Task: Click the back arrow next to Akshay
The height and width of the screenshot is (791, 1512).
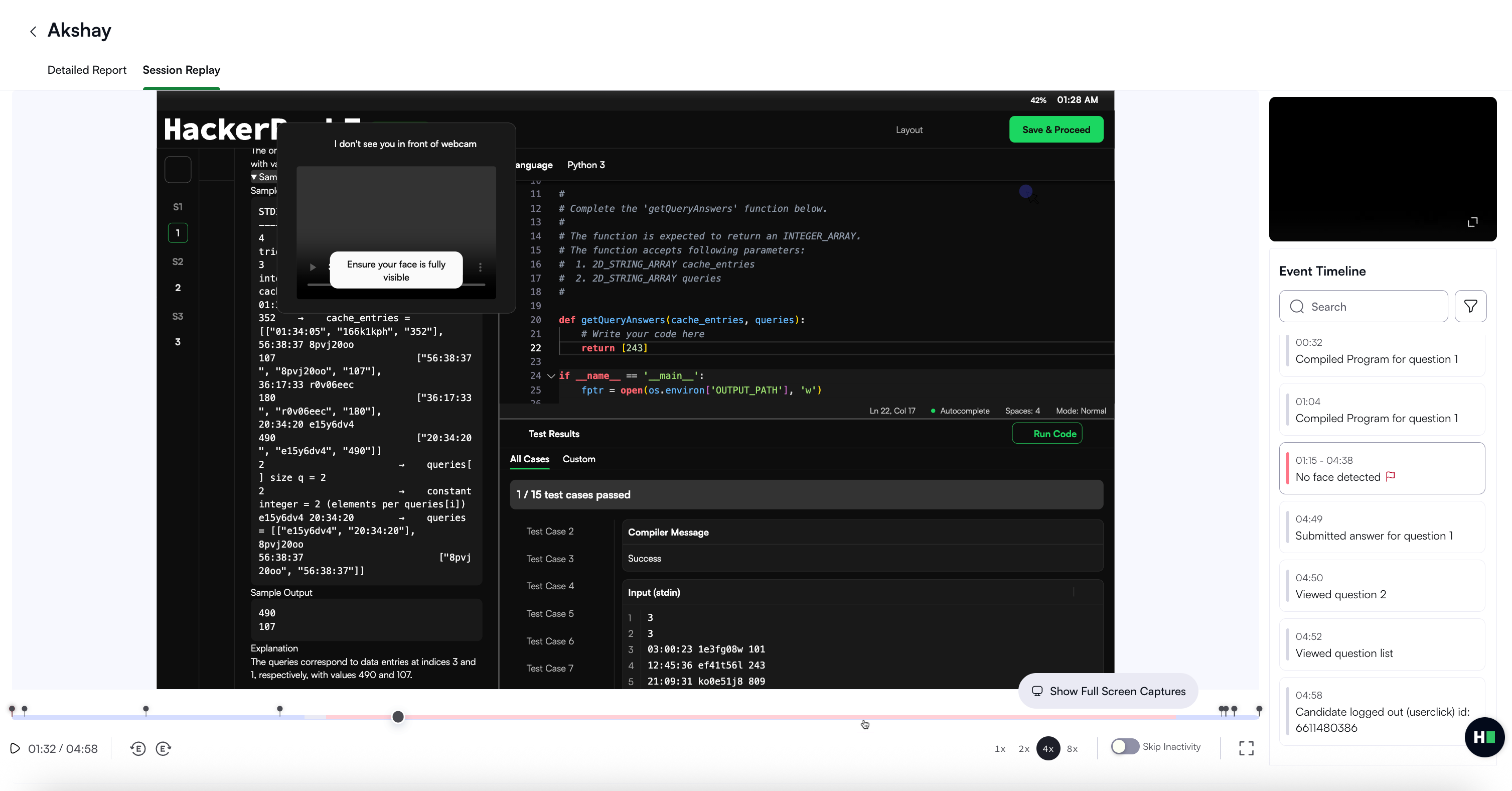Action: [x=33, y=32]
